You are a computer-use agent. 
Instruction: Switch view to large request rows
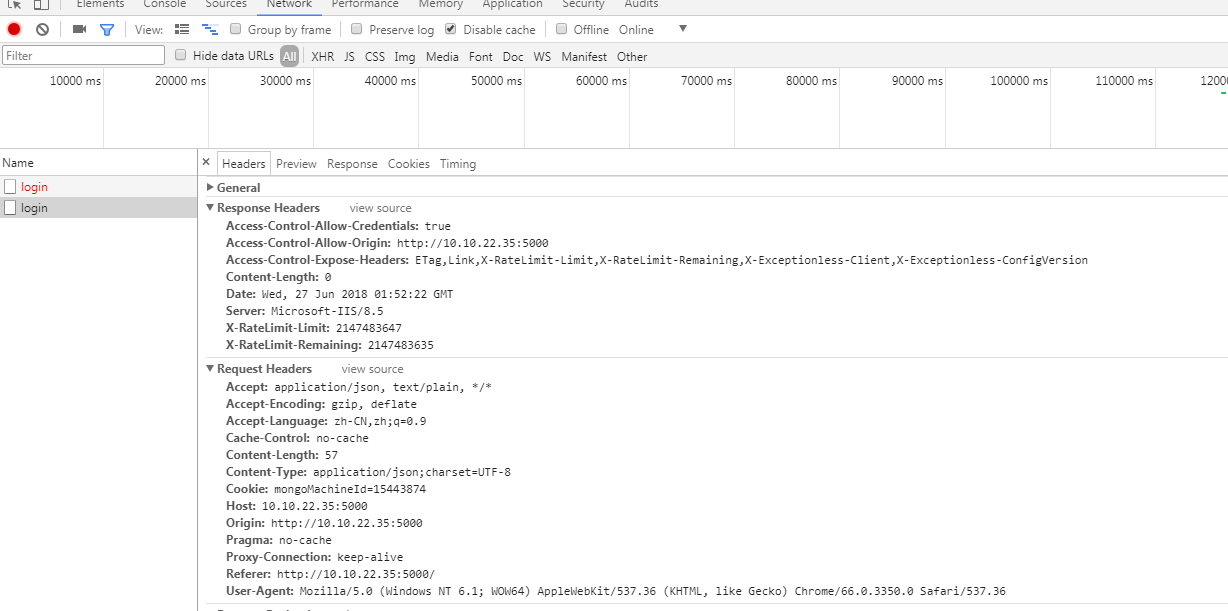(182, 29)
